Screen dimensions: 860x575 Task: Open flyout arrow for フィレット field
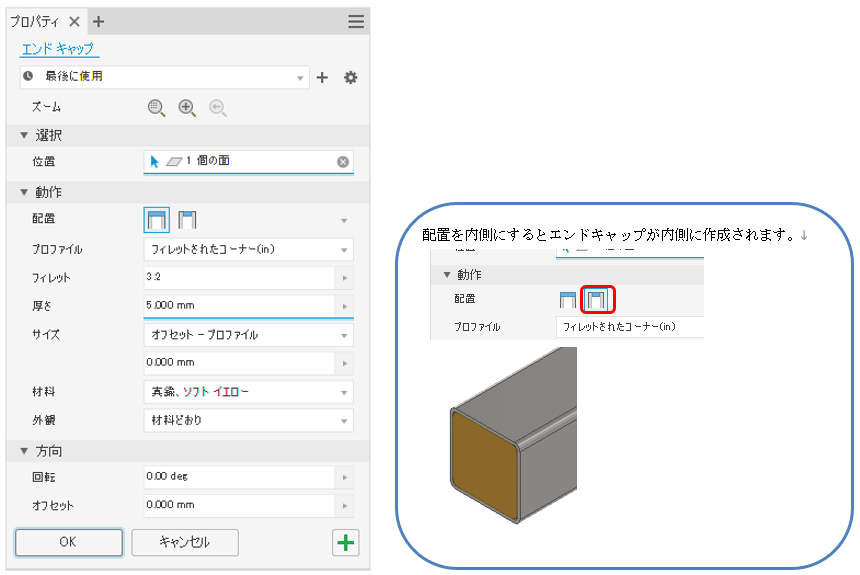click(x=344, y=278)
